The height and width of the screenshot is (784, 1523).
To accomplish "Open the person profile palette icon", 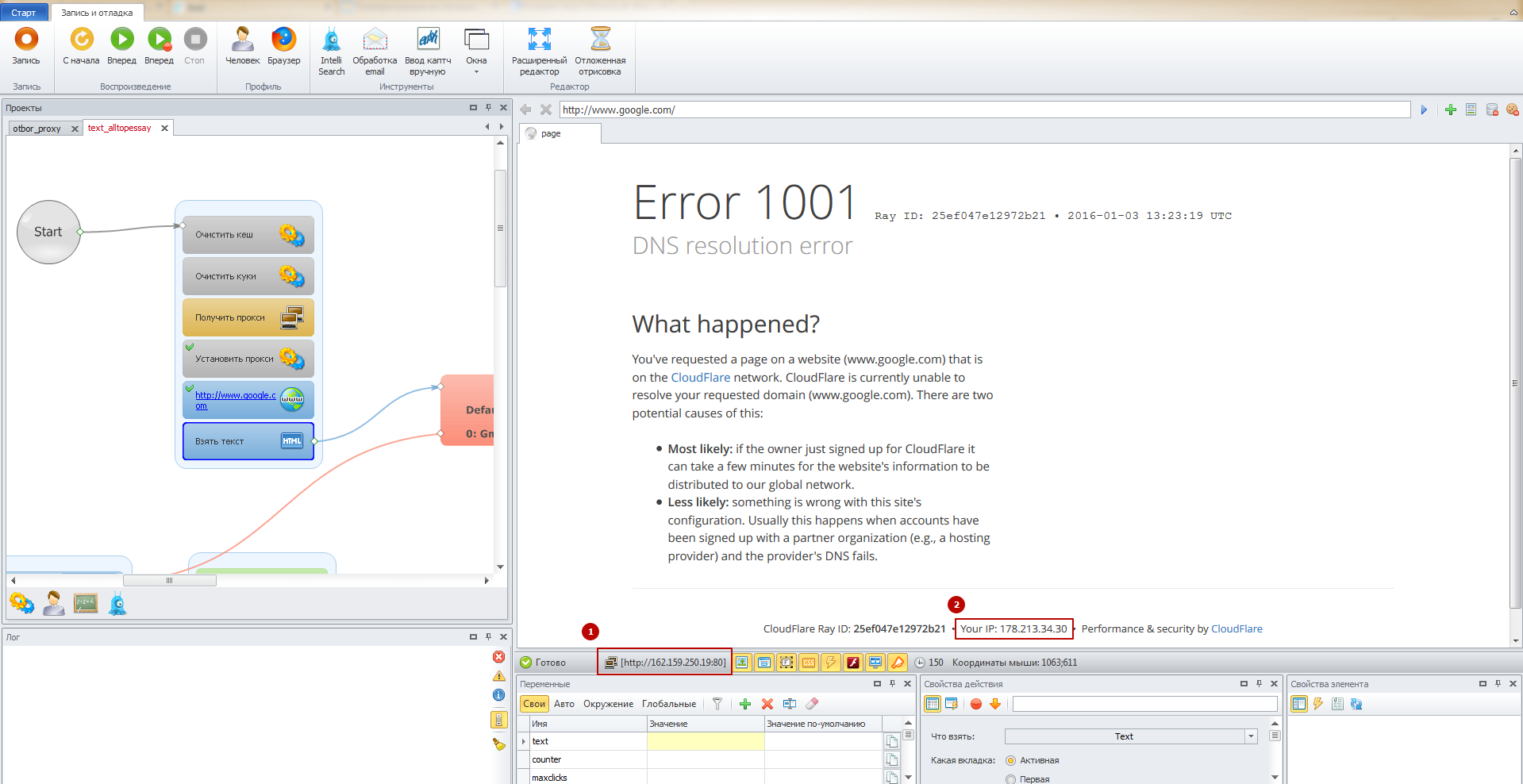I will pos(54,604).
